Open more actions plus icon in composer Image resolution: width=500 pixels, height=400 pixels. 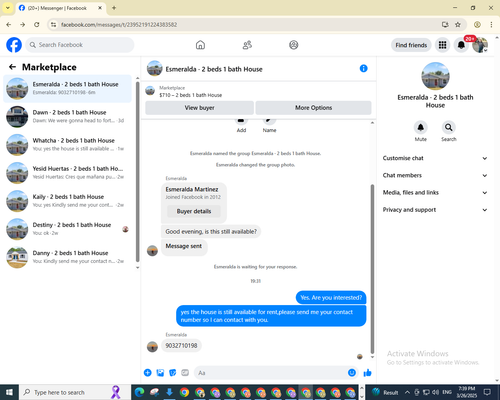pos(148,373)
